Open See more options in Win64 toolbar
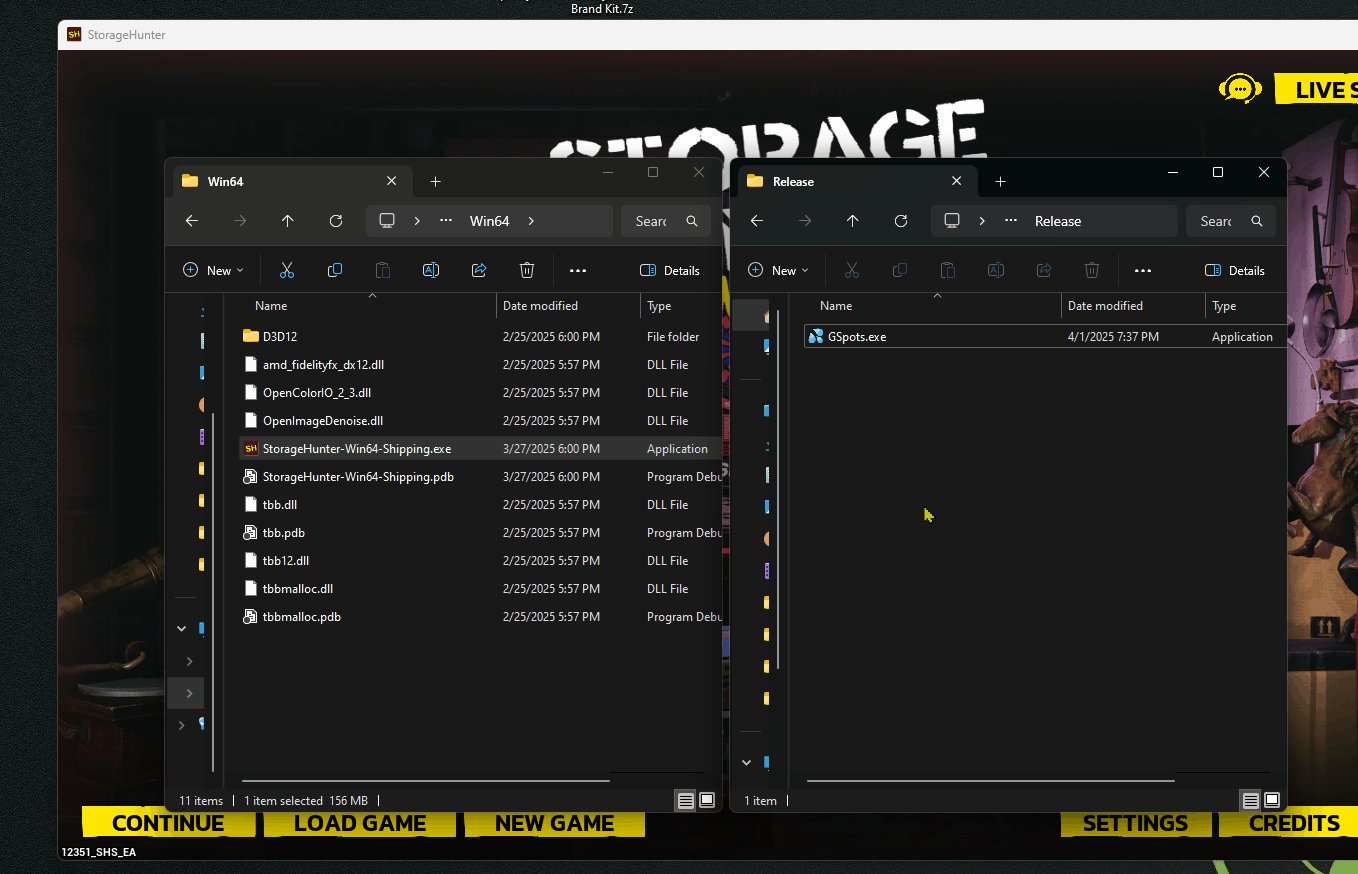Screen dimensions: 1358x874 click(x=578, y=270)
